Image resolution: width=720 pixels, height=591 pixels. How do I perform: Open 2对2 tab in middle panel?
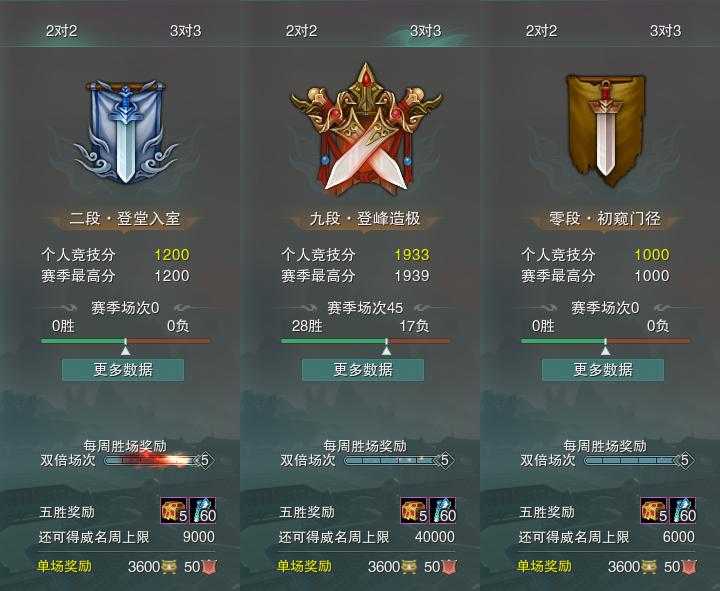click(x=301, y=31)
